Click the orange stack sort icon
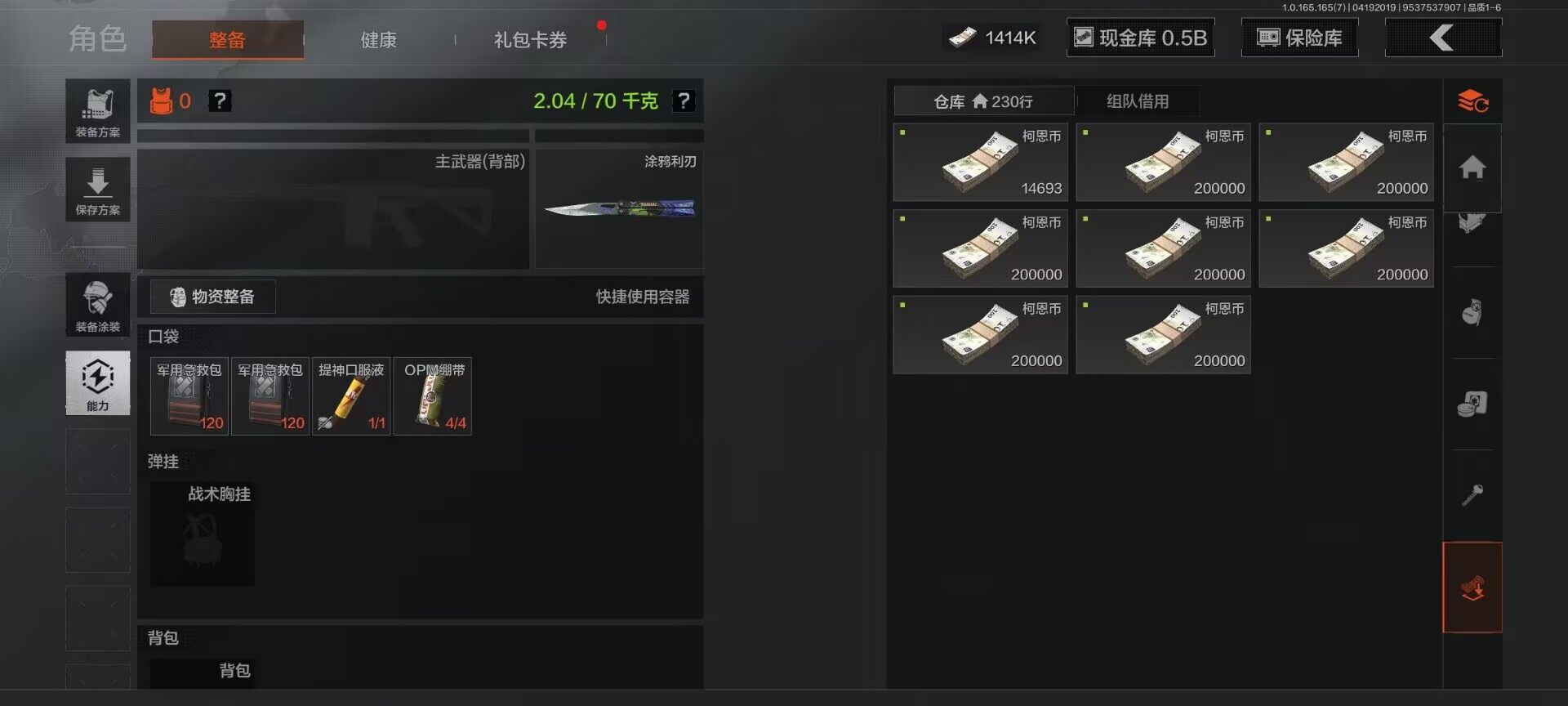1568x706 pixels. 1472,101
